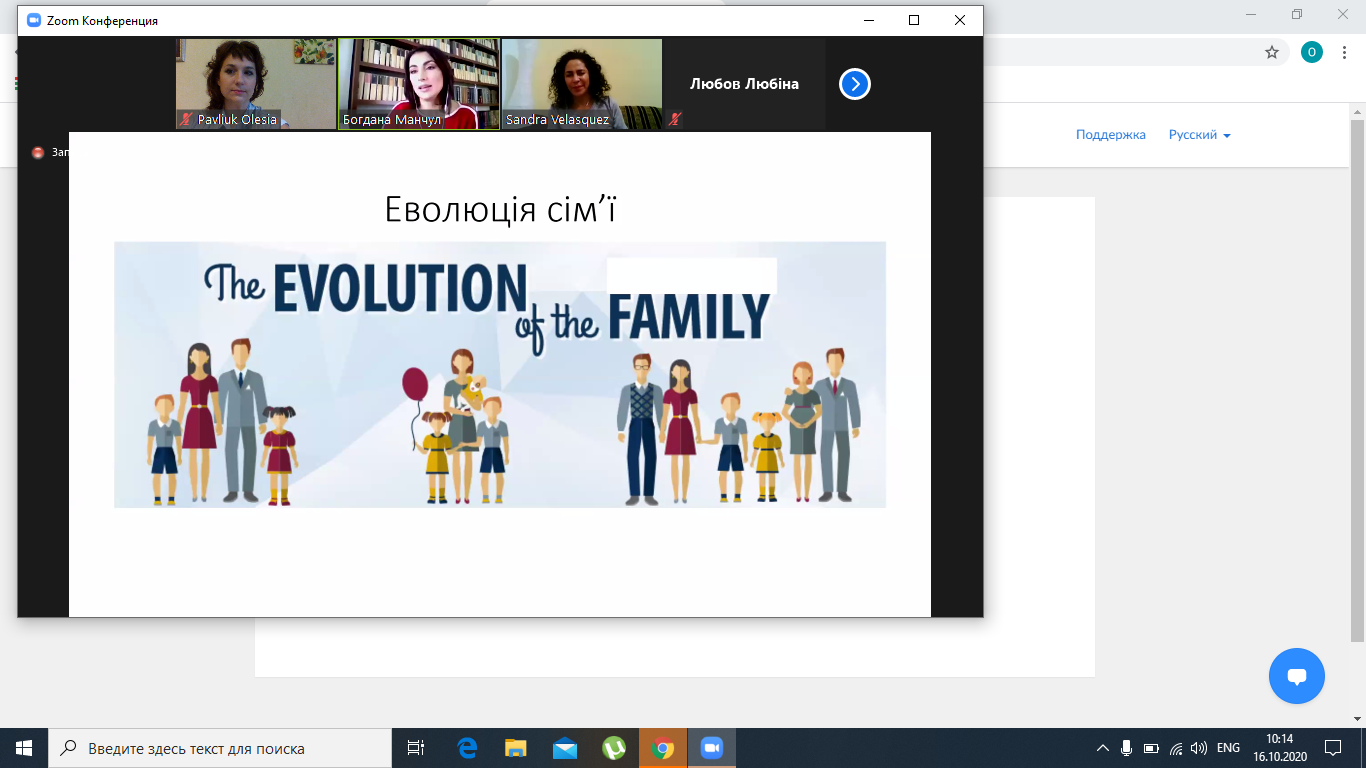1366x768 pixels.
Task: Open the uTorrent taskbar icon
Action: (613, 748)
